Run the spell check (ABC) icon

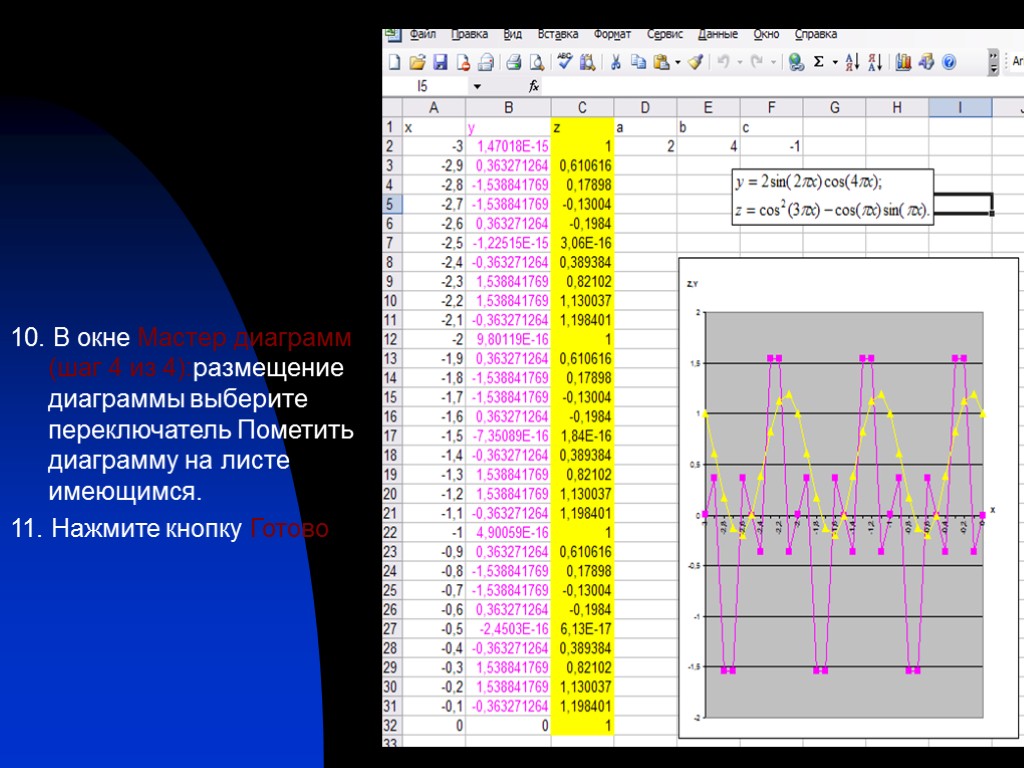[565, 62]
